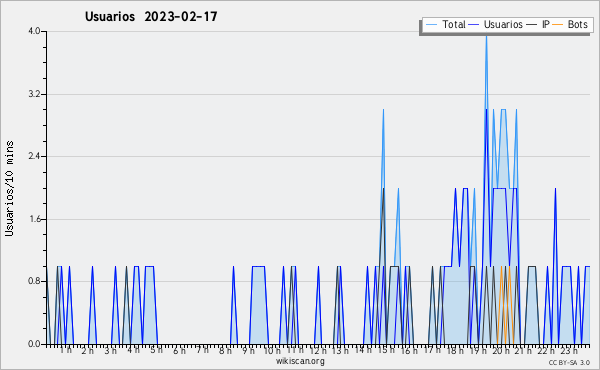The image size is (600, 370).
Task: Click the y-axis label 'Usuarios/10 mins'
Action: click(9, 188)
